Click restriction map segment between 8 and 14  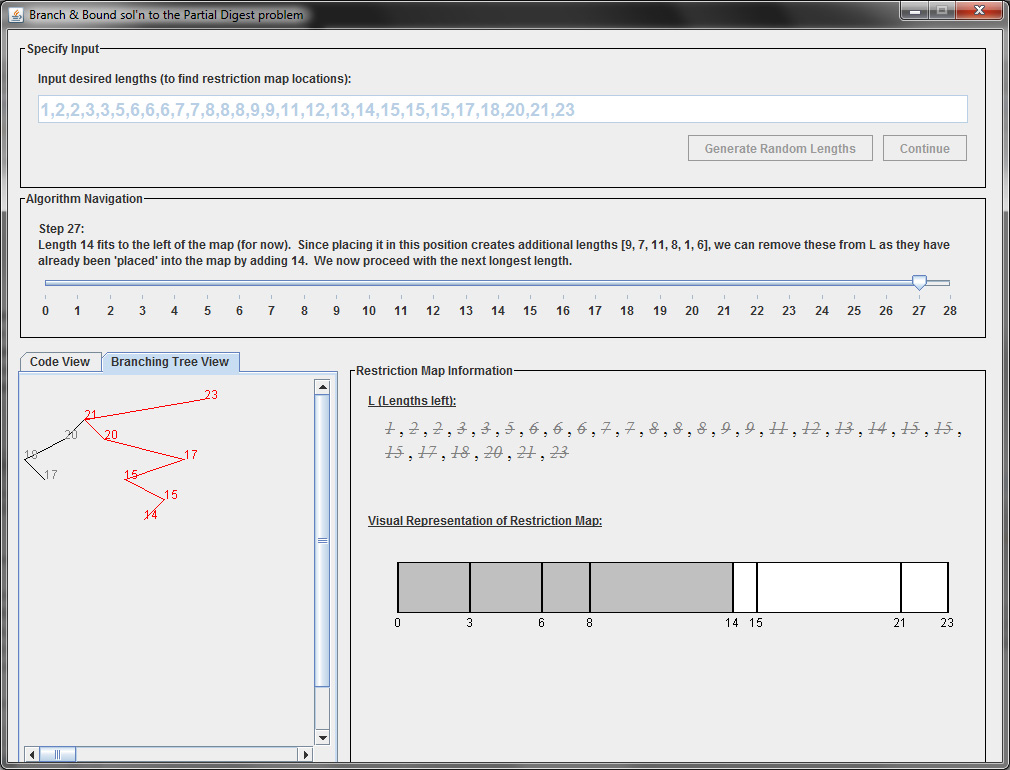[x=661, y=587]
